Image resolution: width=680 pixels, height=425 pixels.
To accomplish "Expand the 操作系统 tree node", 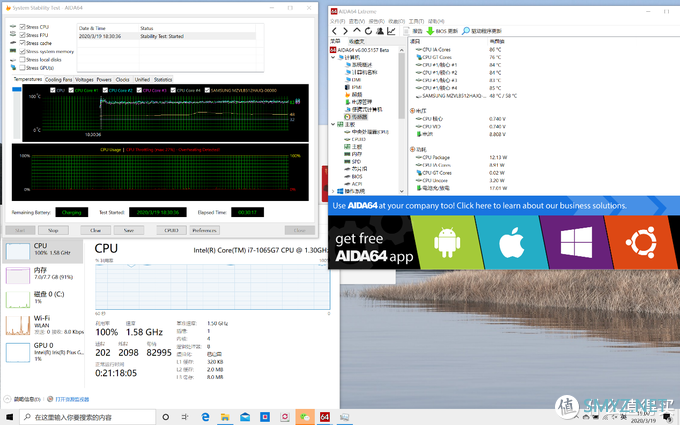I will click(333, 191).
